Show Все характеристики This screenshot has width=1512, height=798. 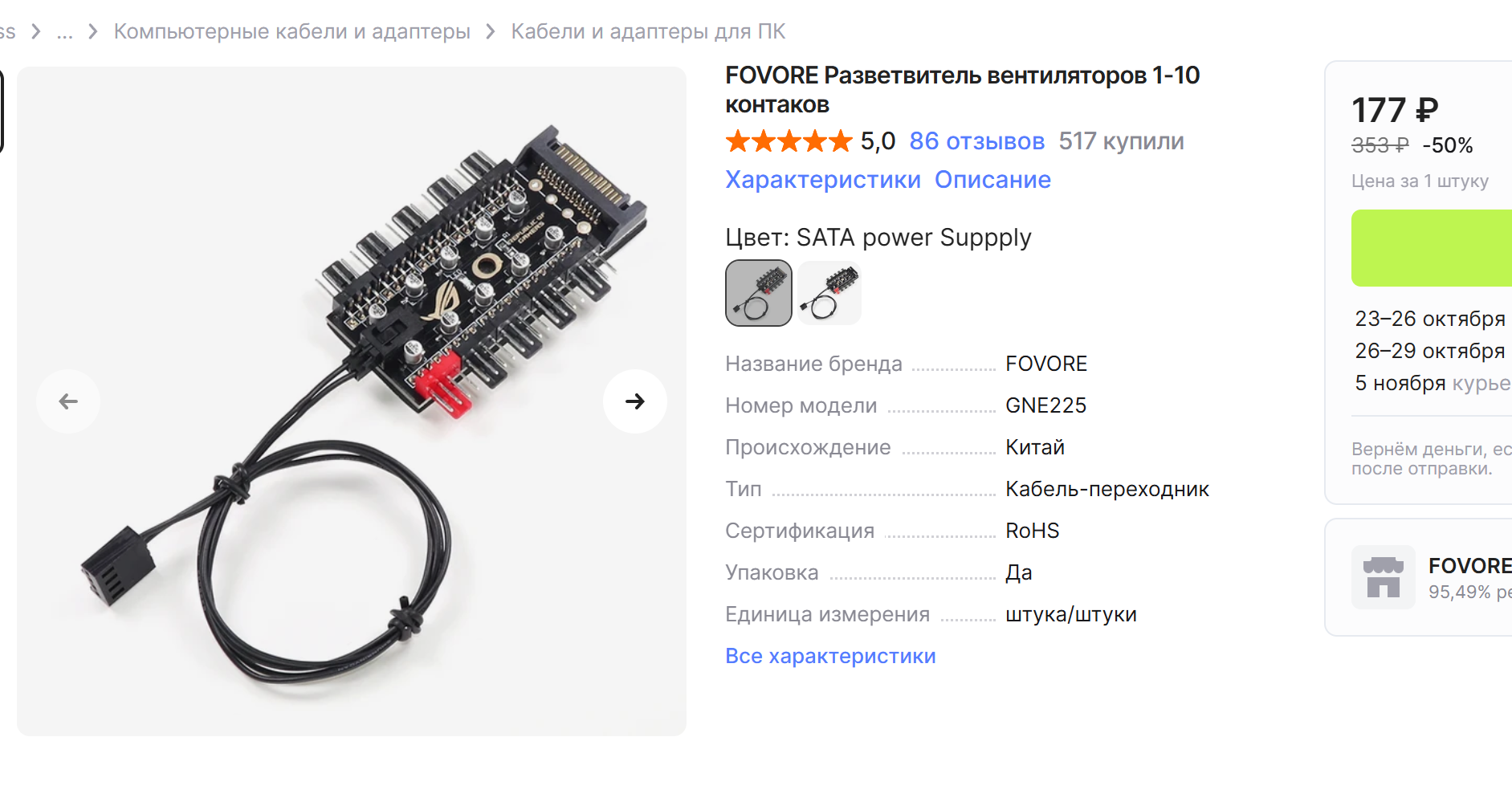830,656
